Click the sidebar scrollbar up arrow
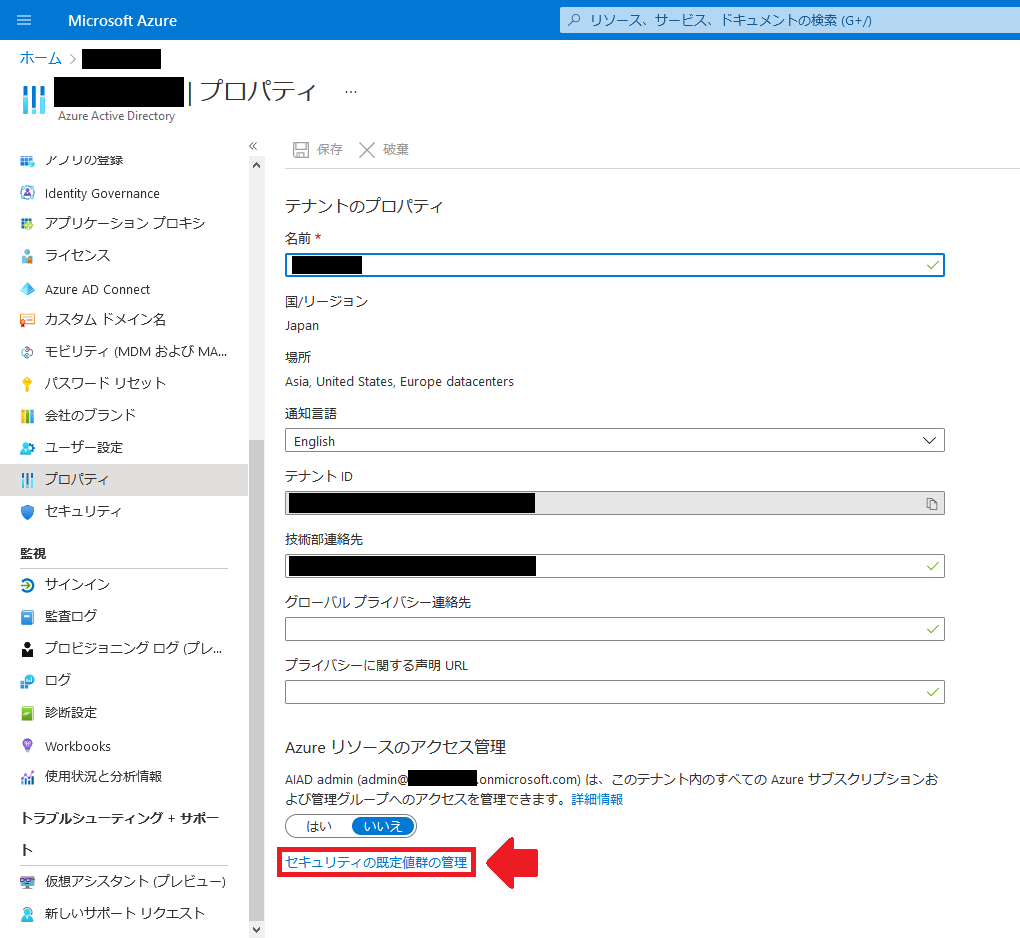This screenshot has height=938, width=1020. [x=256, y=165]
